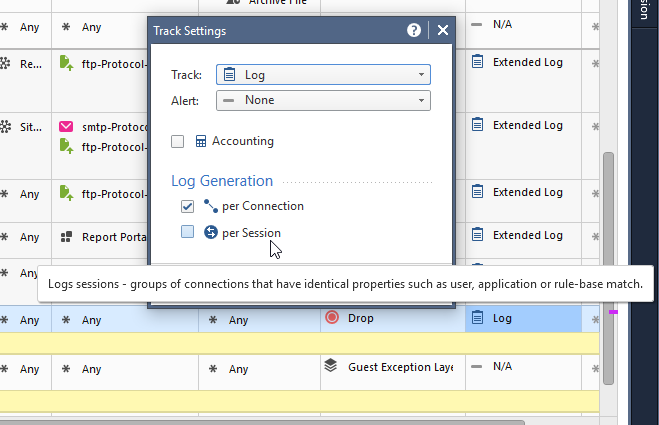Click the Guest Exception Layer stack icon
The image size is (659, 425).
tap(331, 365)
